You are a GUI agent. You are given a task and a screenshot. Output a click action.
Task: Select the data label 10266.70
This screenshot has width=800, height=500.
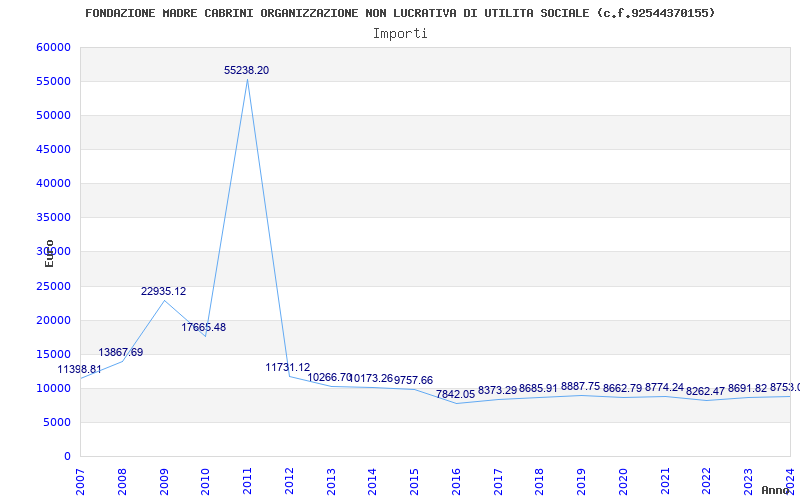click(x=330, y=378)
